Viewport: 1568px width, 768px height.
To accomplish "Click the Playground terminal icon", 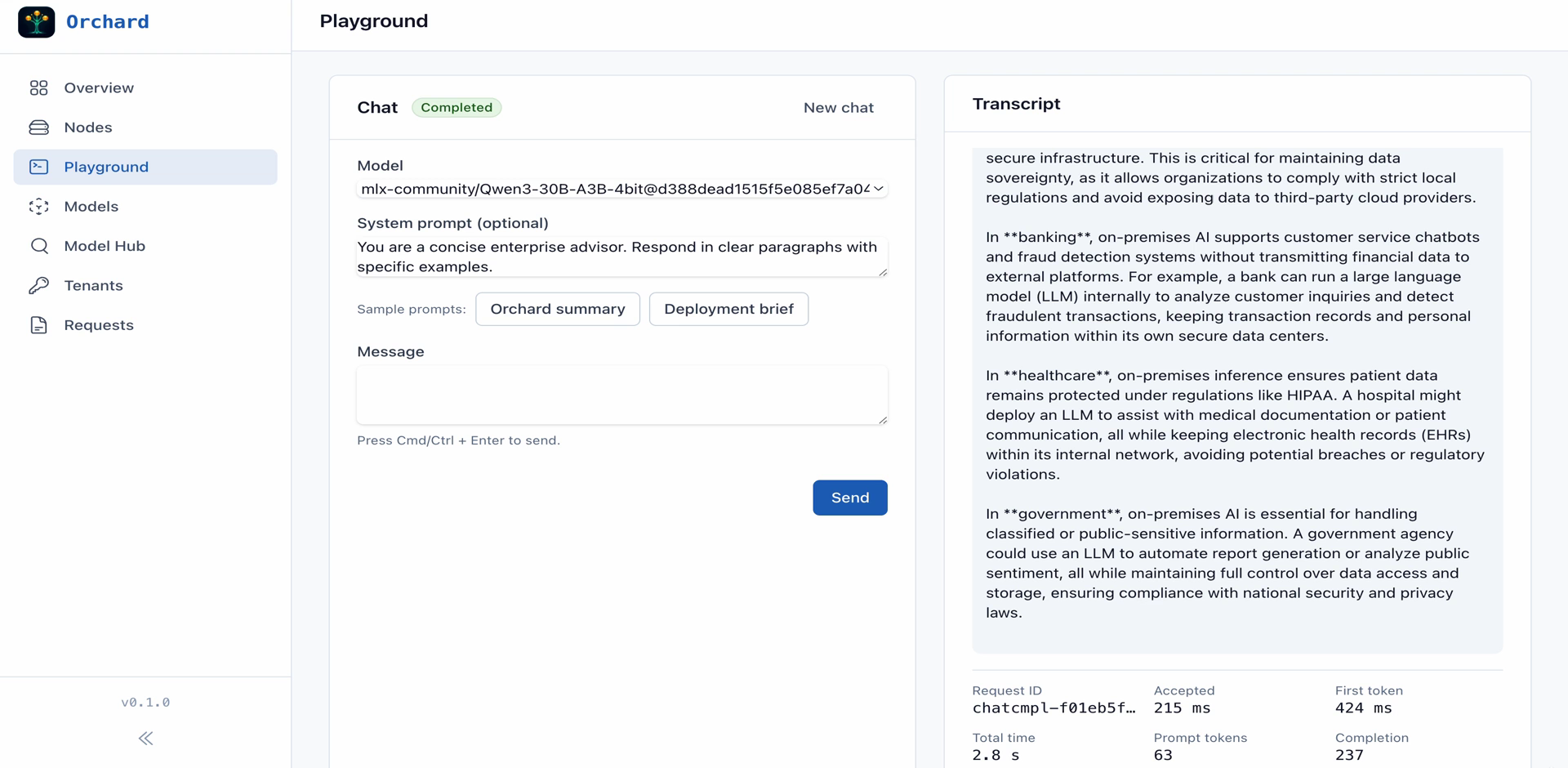I will point(38,167).
